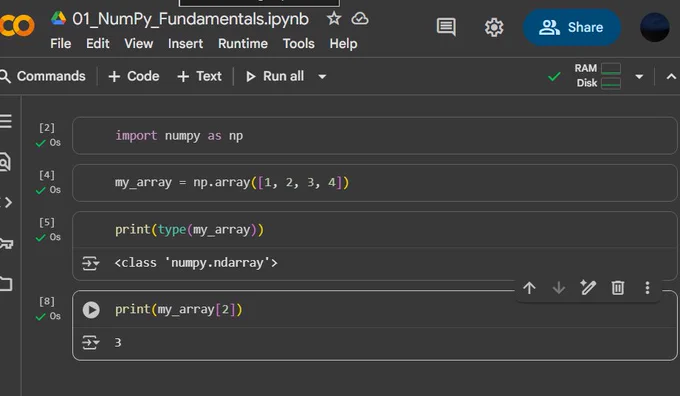Click the print(my_array[2]) code line

point(178,310)
